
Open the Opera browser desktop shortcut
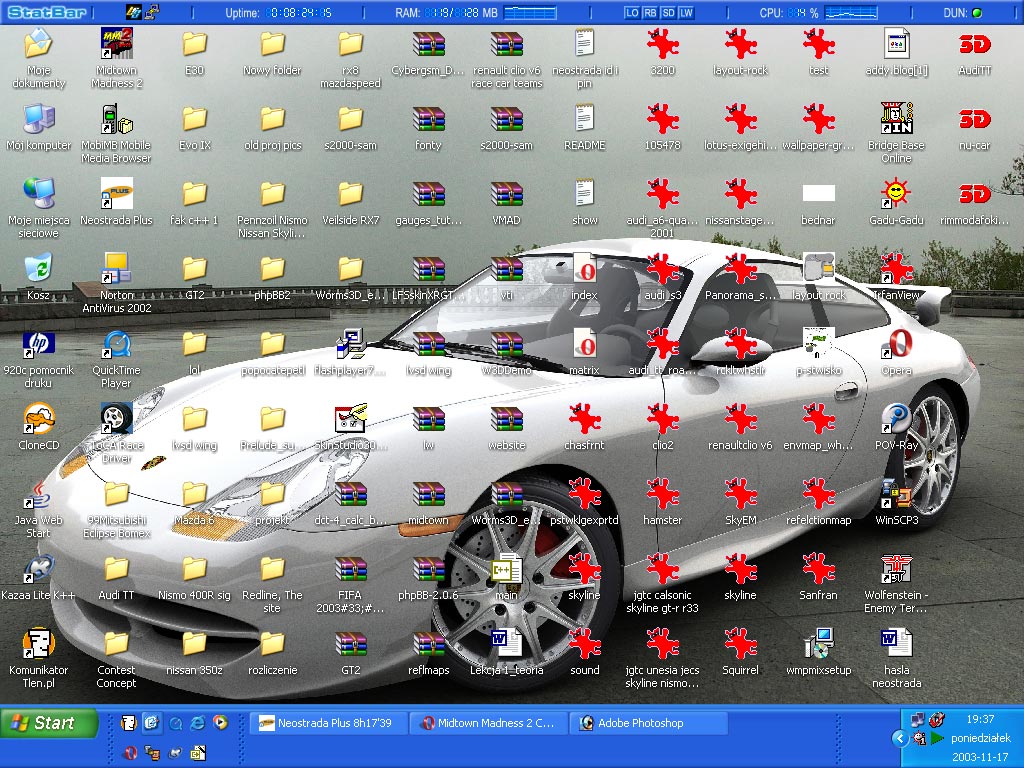coord(897,344)
